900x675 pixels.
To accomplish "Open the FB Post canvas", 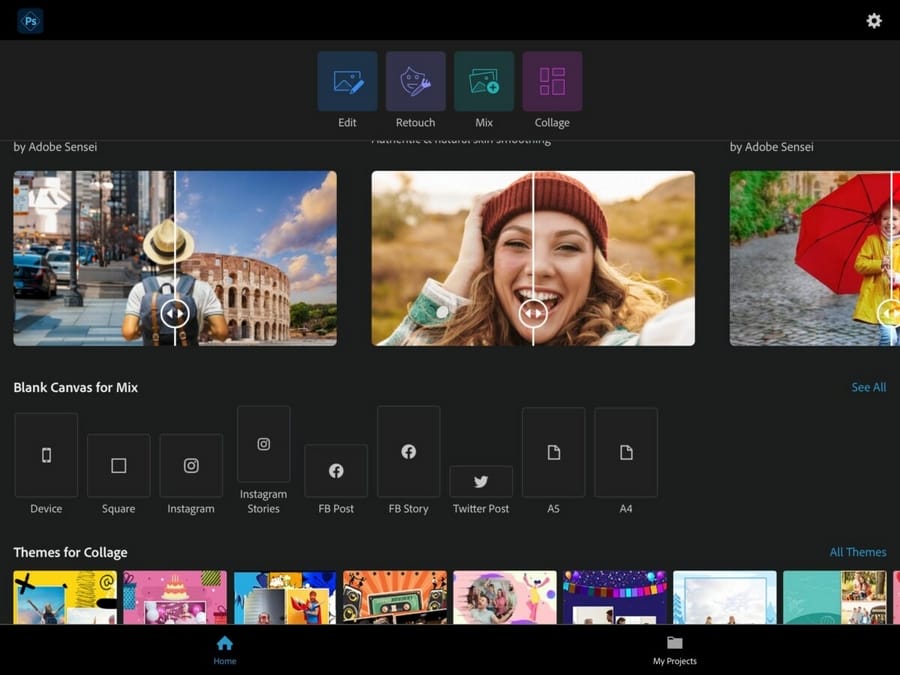I will tap(336, 471).
